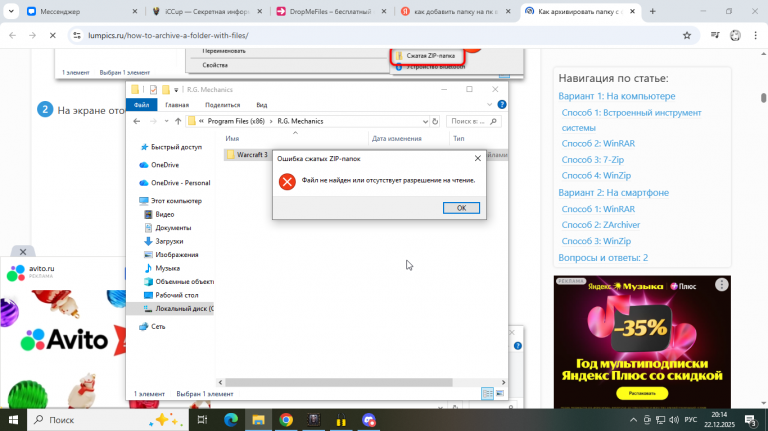This screenshot has width=768, height=431.
Task: Refresh the Explorer folder view
Action: point(435,121)
